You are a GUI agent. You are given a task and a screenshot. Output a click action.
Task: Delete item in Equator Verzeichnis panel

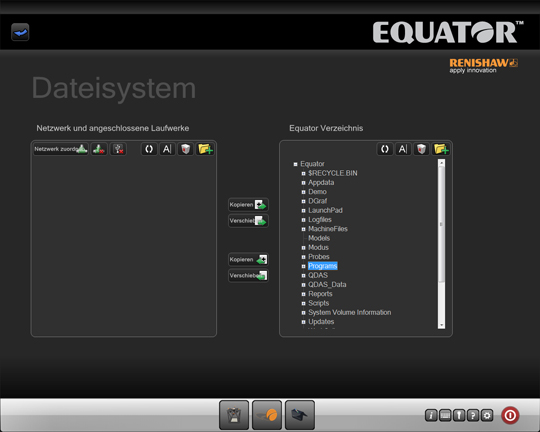tap(422, 149)
